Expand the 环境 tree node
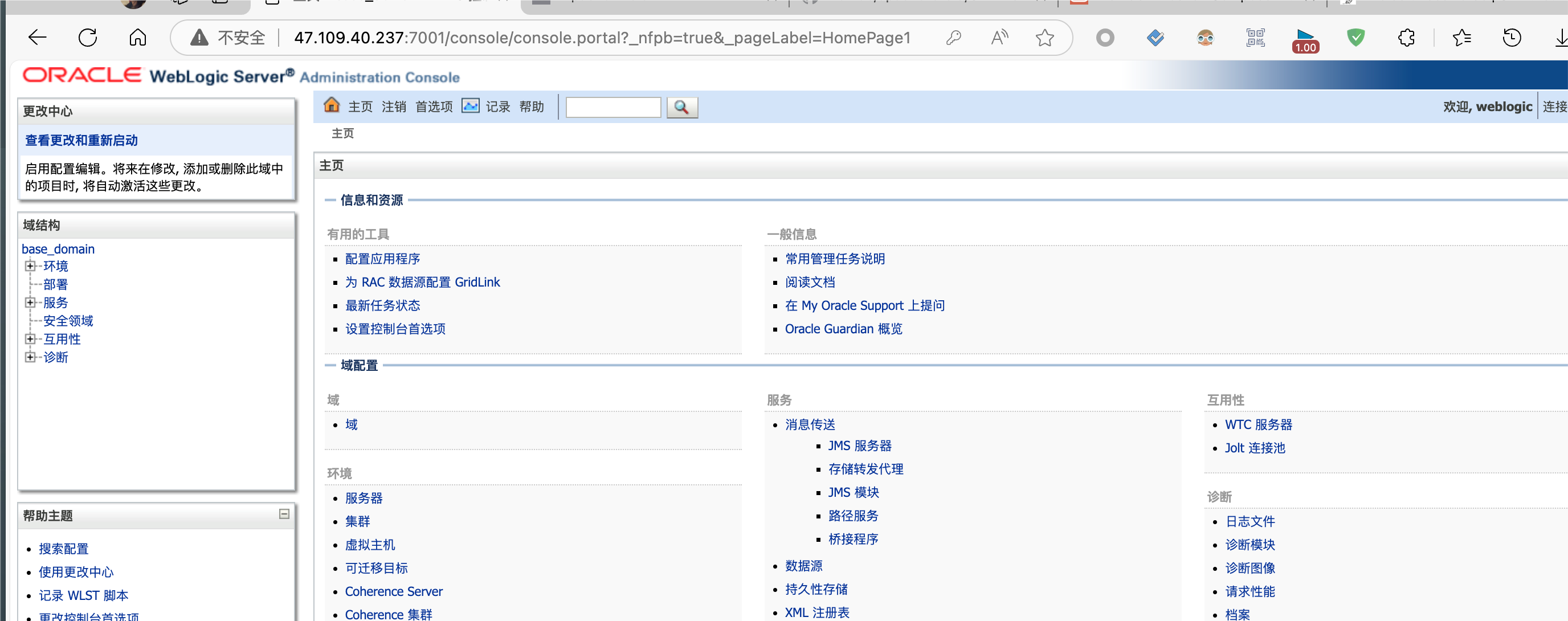Image resolution: width=1568 pixels, height=621 pixels. 30,266
